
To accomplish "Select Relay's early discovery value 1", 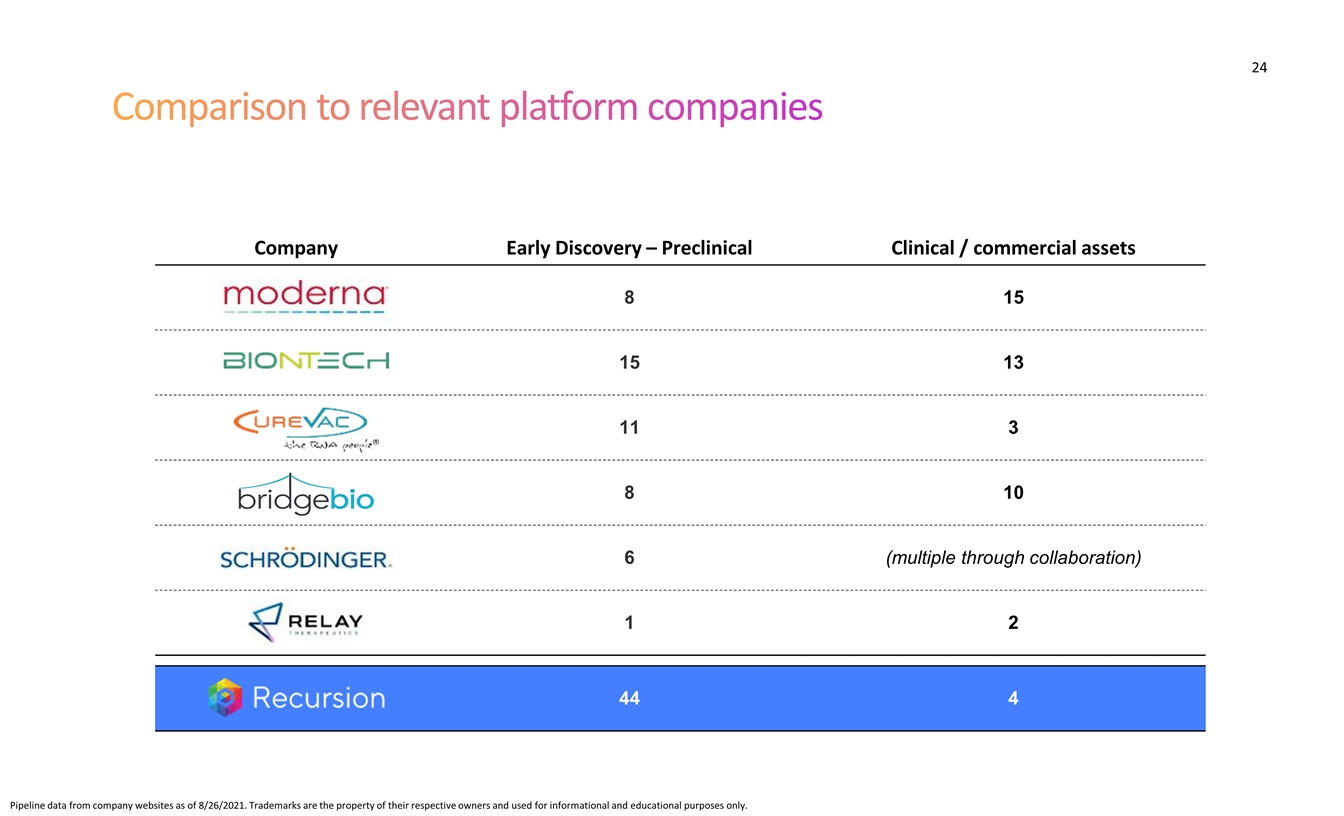I will [629, 623].
